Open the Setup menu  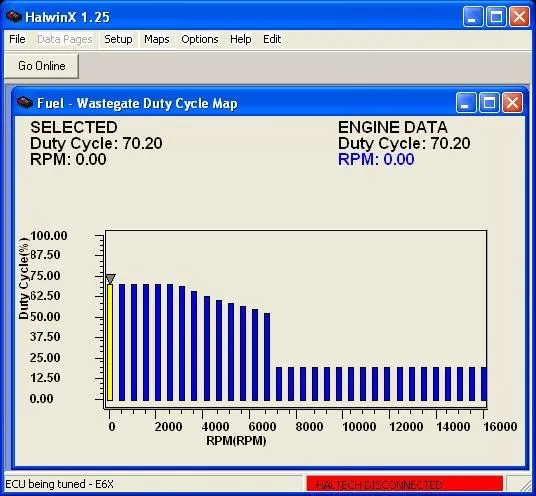point(118,39)
